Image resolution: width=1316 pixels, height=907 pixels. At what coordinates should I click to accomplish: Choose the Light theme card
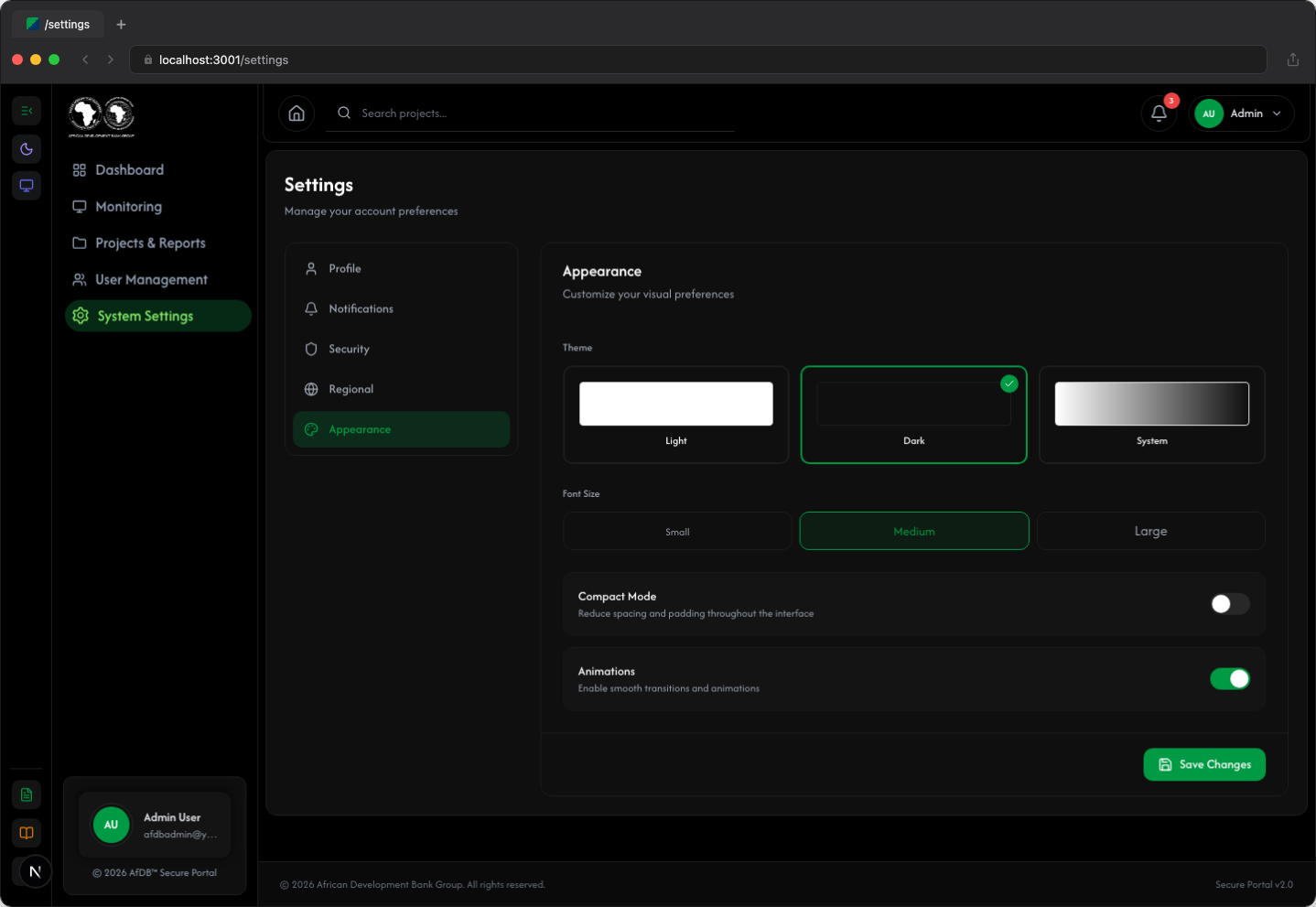676,415
